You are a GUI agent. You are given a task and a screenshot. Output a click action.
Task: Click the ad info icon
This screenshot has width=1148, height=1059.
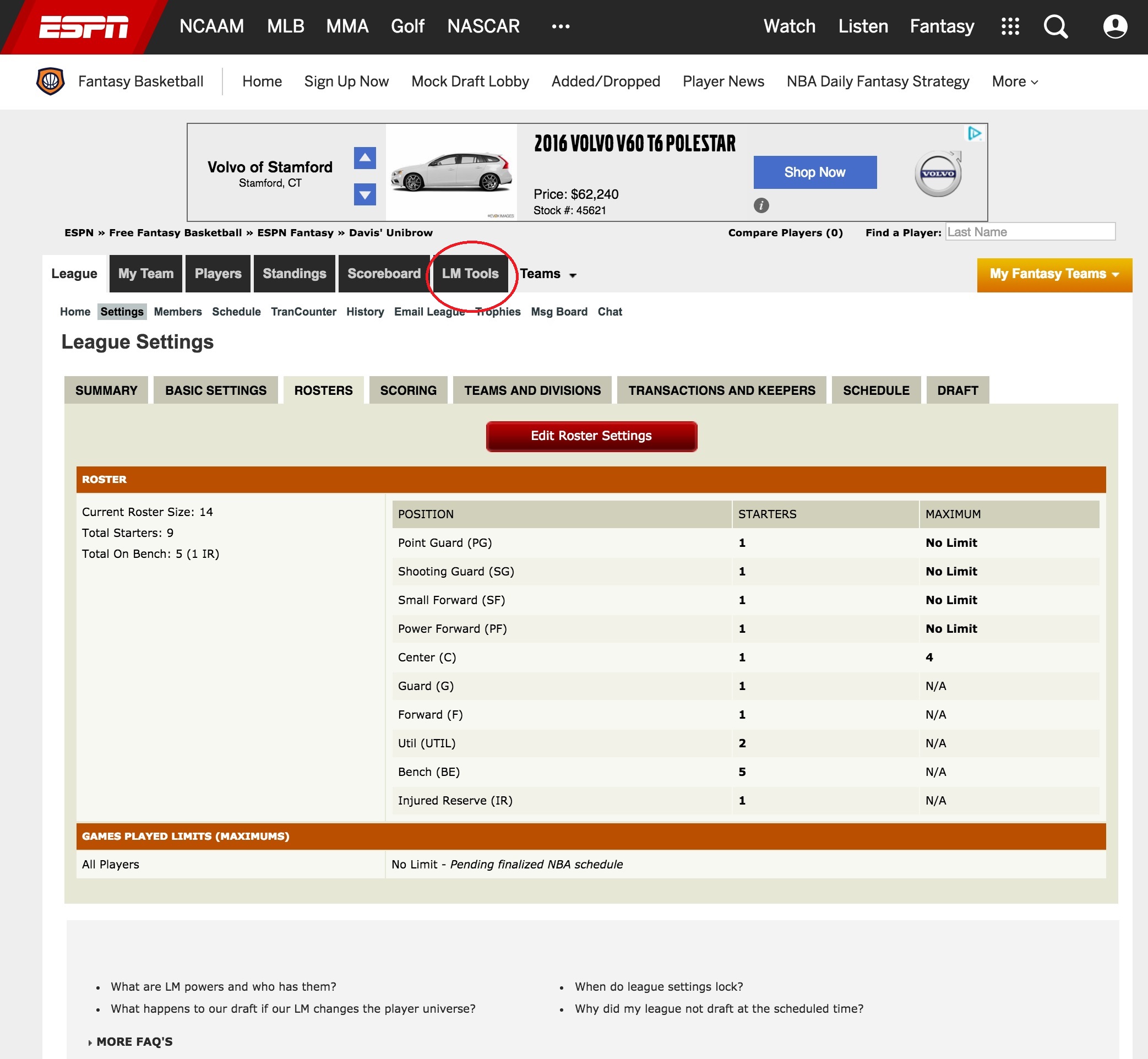(x=761, y=205)
